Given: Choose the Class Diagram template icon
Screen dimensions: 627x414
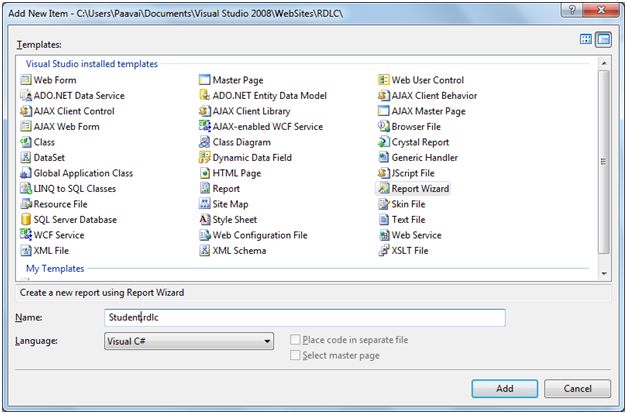Looking at the screenshot, I should click(204, 142).
